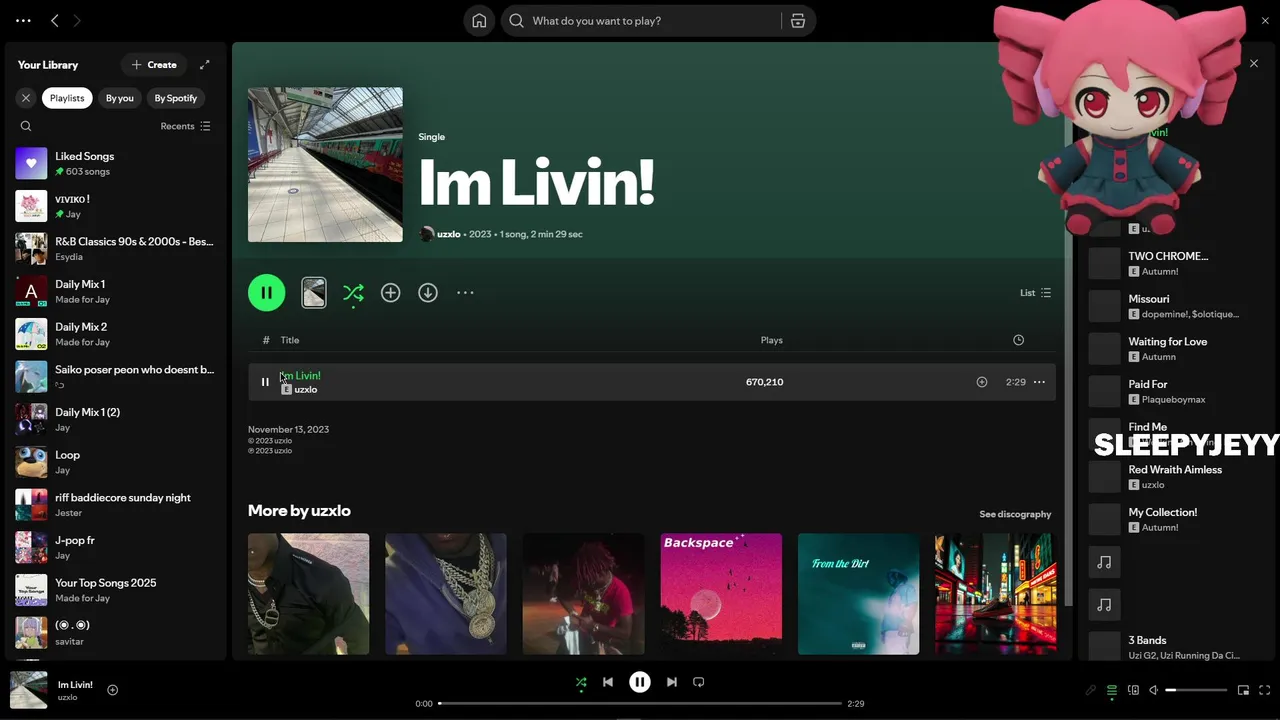Image resolution: width=1280 pixels, height=720 pixels.
Task: Pause the Im Livin! track row
Action: pos(265,382)
